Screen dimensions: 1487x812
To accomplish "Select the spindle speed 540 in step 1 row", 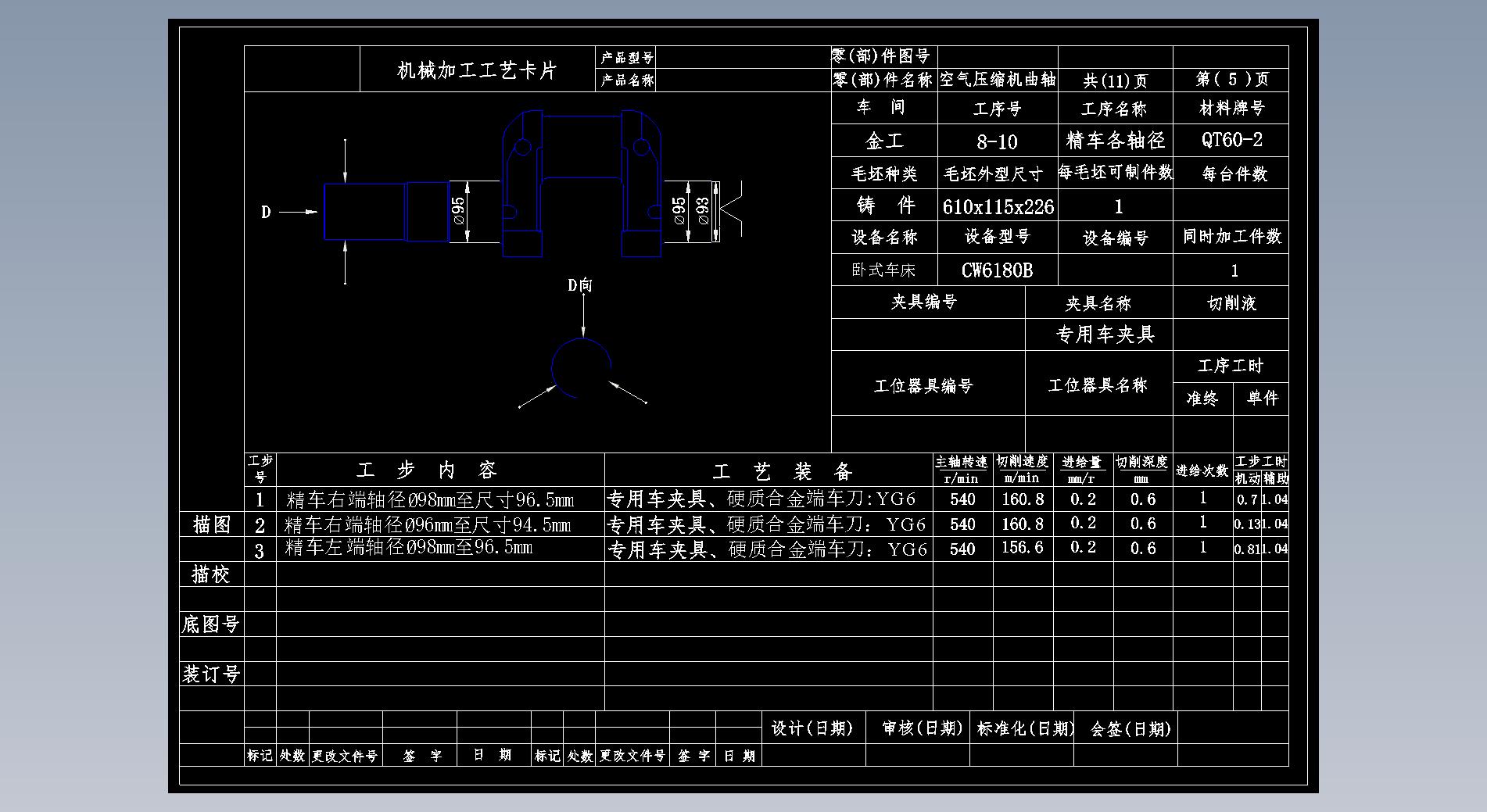I will click(x=962, y=499).
